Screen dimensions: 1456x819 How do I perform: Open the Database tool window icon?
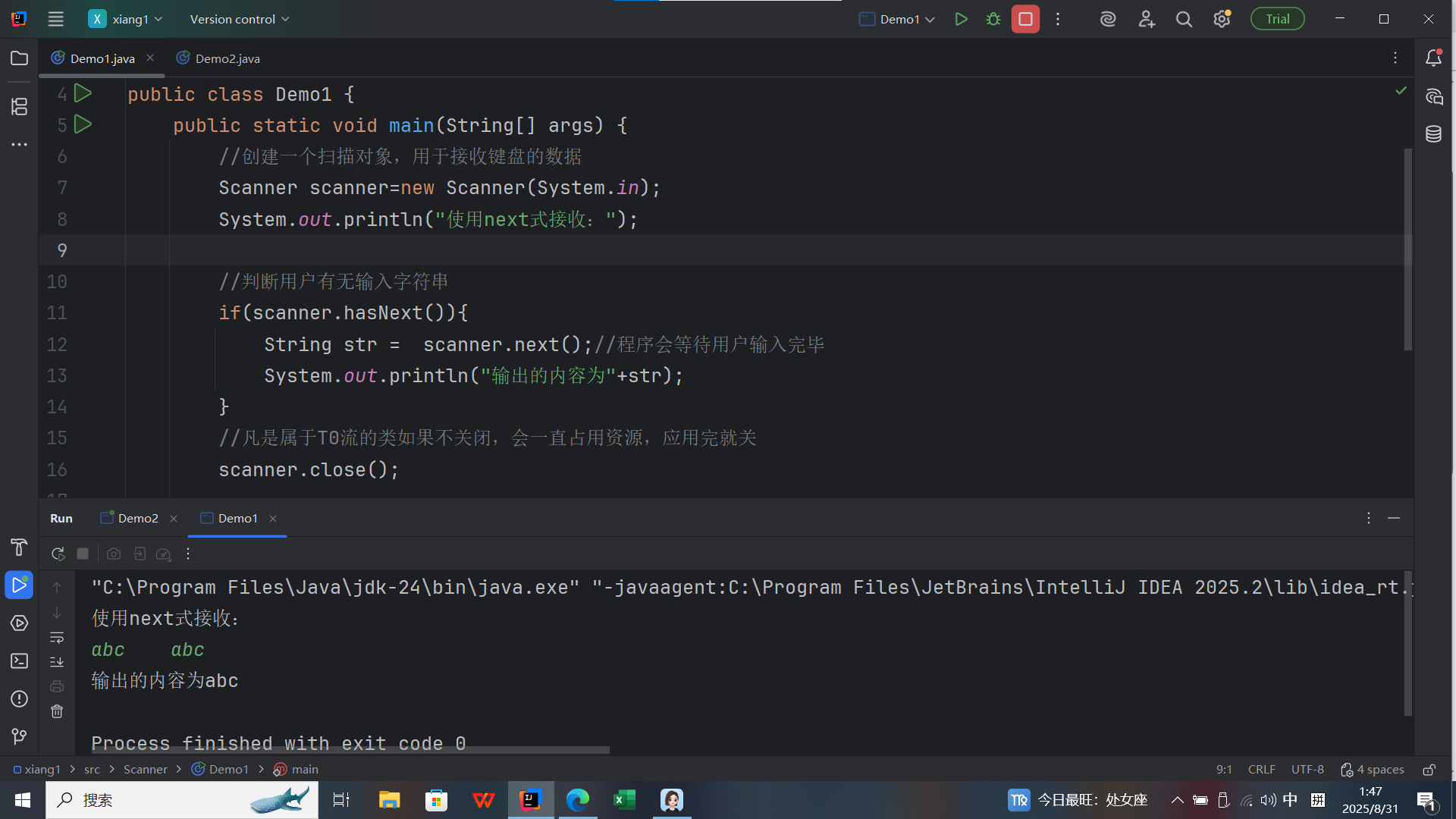[1433, 134]
